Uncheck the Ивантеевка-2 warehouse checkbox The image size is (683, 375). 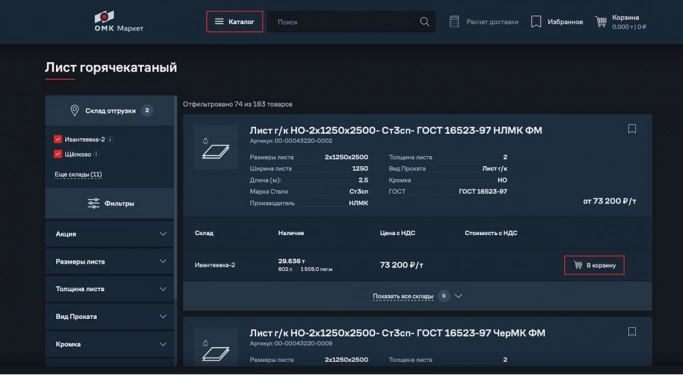coord(58,139)
